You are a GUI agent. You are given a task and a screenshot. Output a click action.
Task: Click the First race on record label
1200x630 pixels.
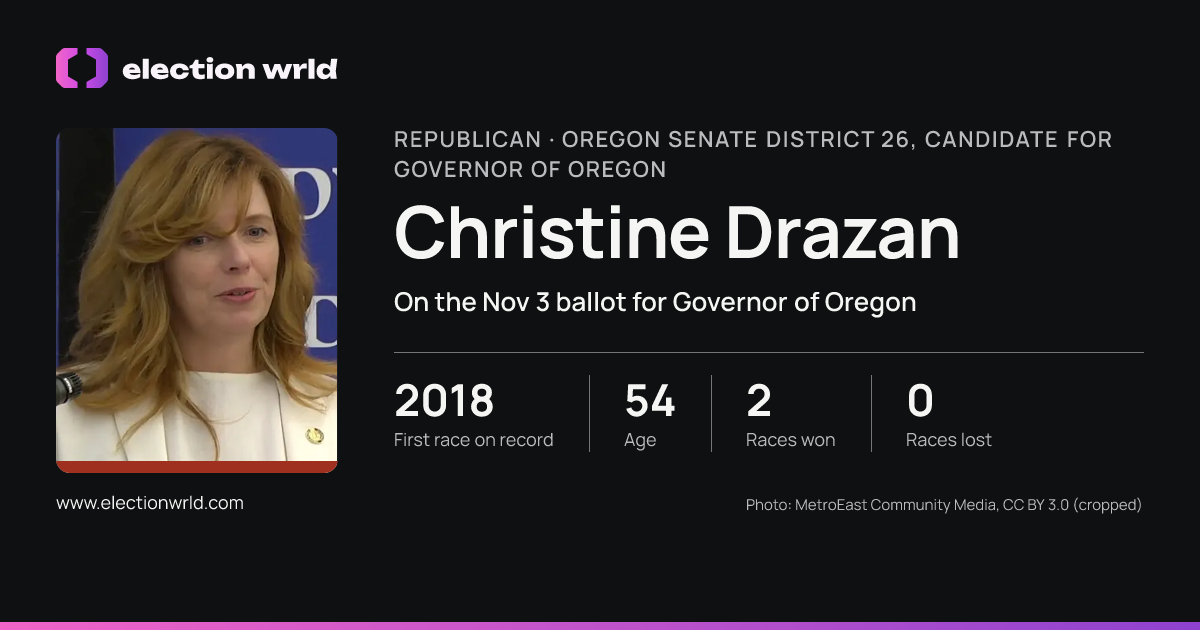coord(473,440)
